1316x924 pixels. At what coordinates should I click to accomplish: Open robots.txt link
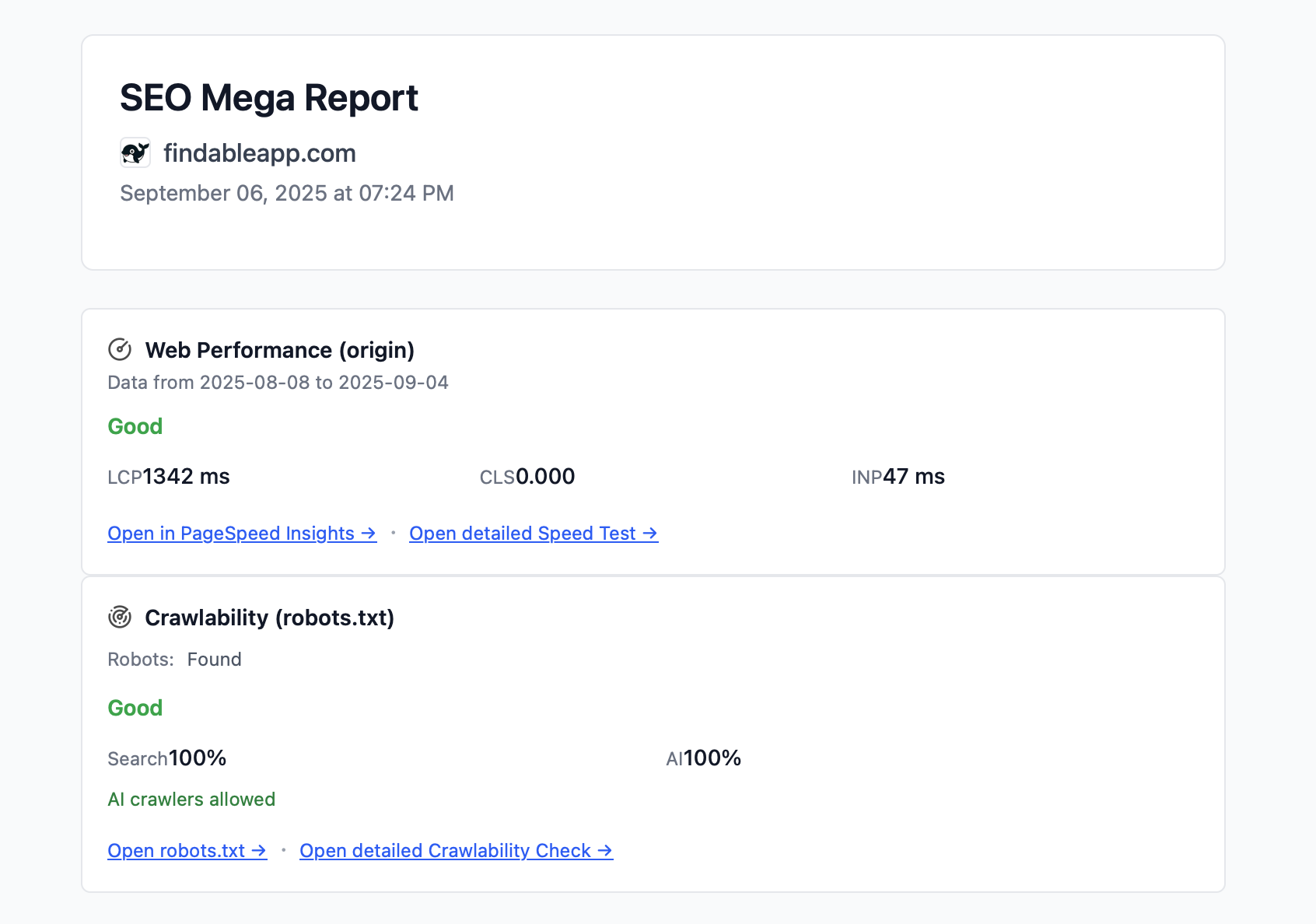pyautogui.click(x=187, y=851)
